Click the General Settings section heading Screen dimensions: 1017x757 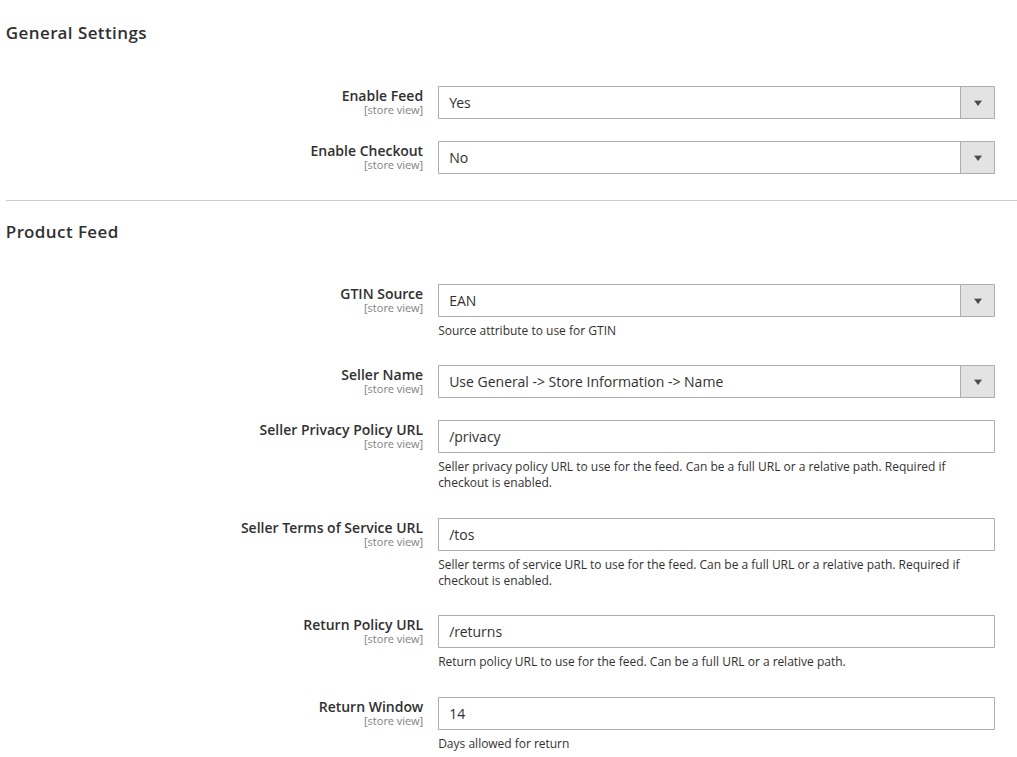pyautogui.click(x=76, y=33)
